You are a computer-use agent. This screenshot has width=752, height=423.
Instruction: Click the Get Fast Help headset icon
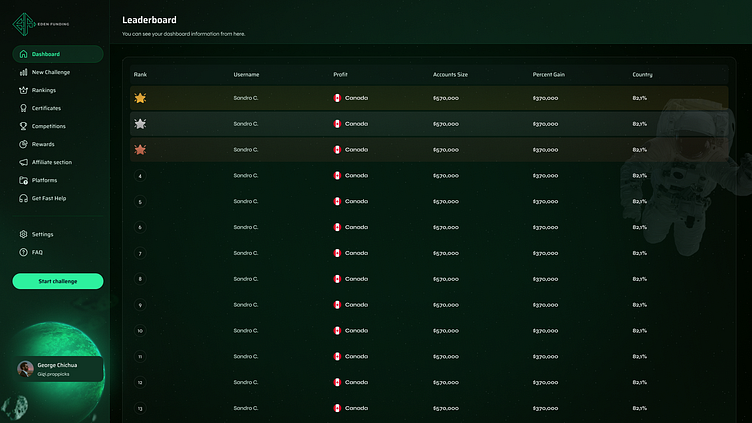point(23,198)
